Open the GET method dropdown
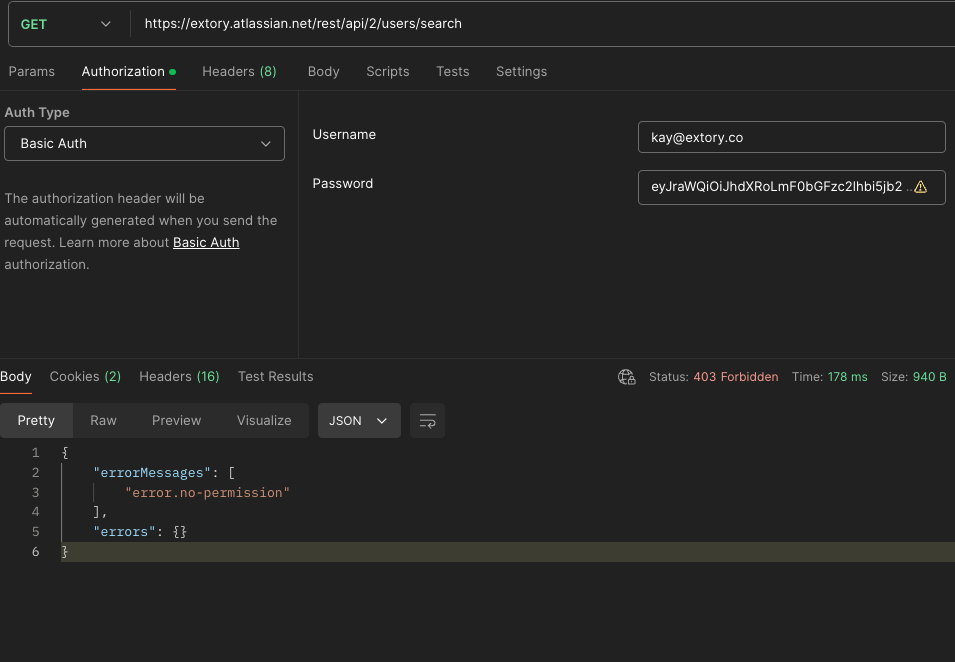The image size is (955, 662). tap(66, 24)
